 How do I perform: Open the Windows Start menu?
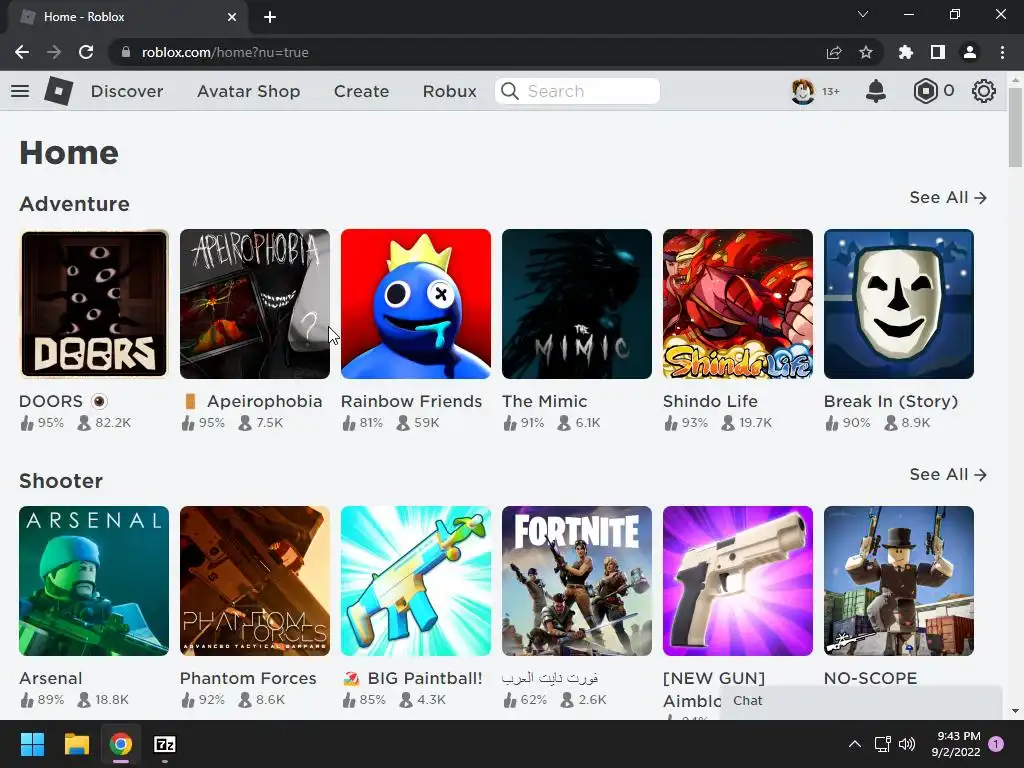click(x=32, y=744)
